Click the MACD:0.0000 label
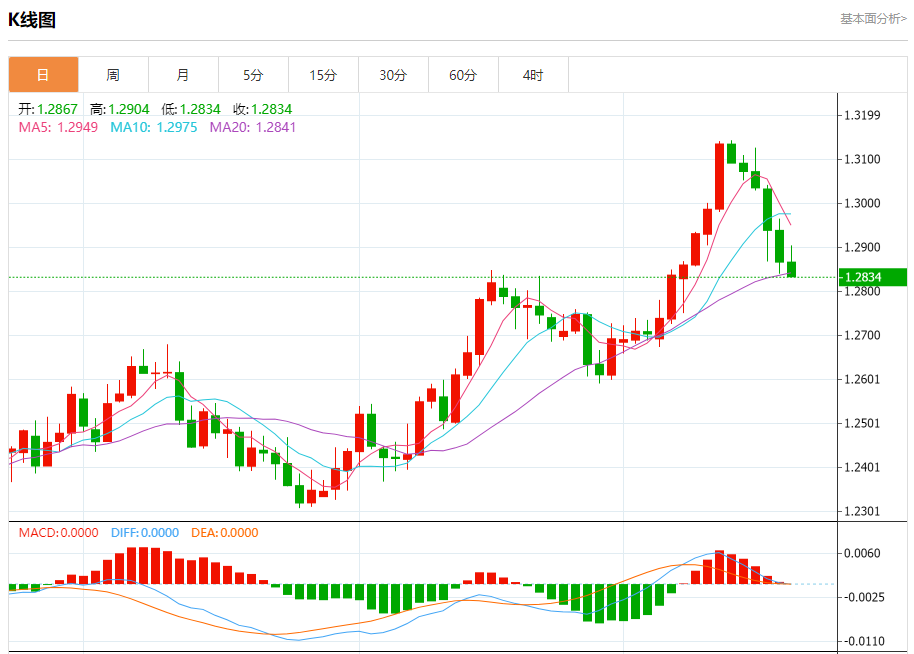The width and height of the screenshot is (914, 654). 58,533
